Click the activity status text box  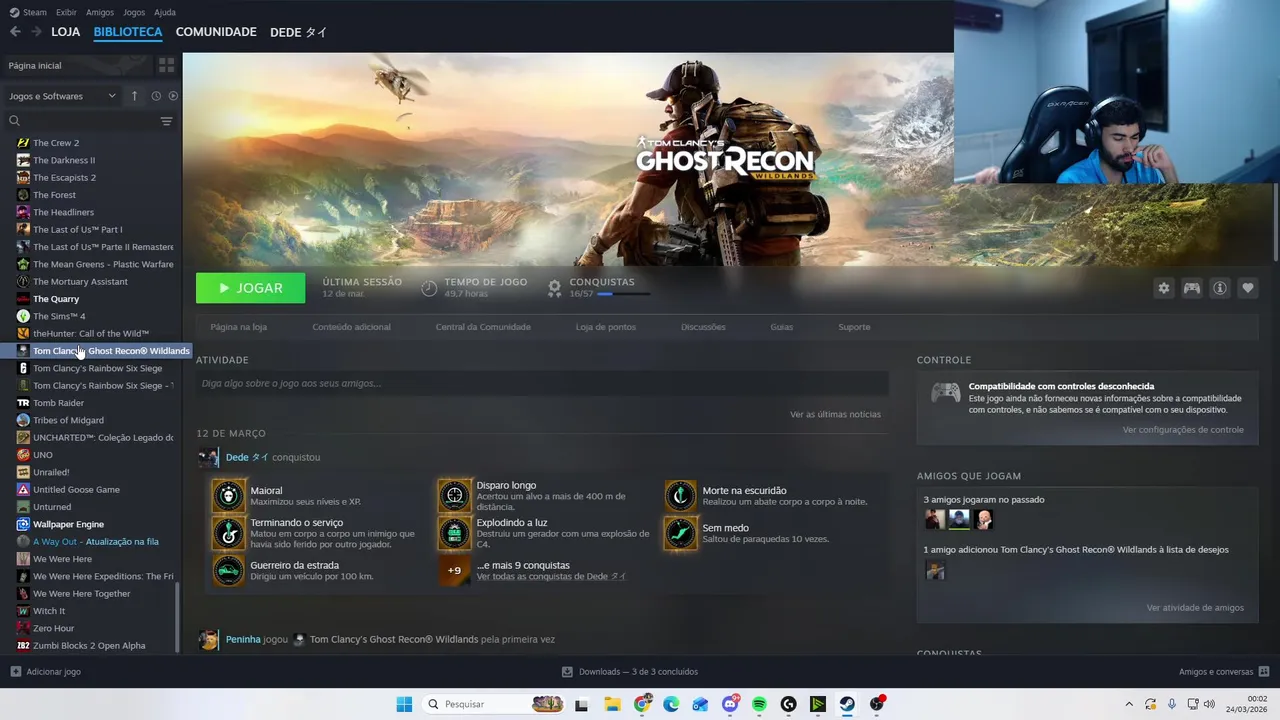pos(542,383)
